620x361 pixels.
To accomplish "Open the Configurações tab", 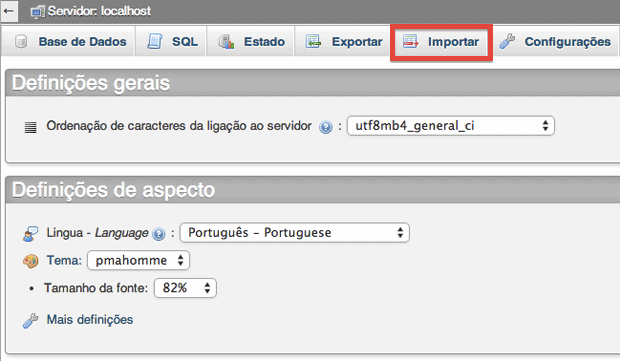I will (556, 42).
